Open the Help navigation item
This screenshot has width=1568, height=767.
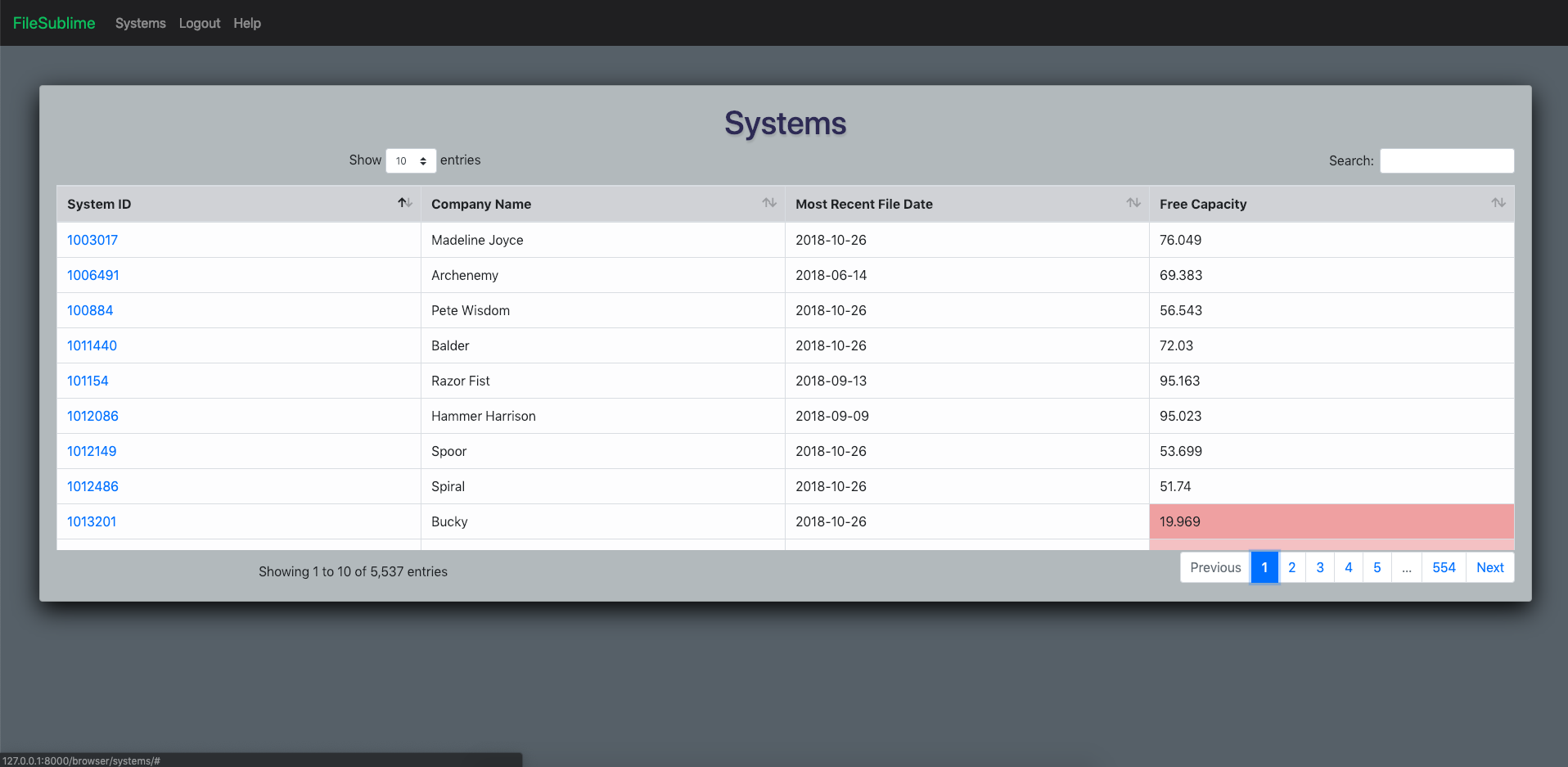coord(247,23)
